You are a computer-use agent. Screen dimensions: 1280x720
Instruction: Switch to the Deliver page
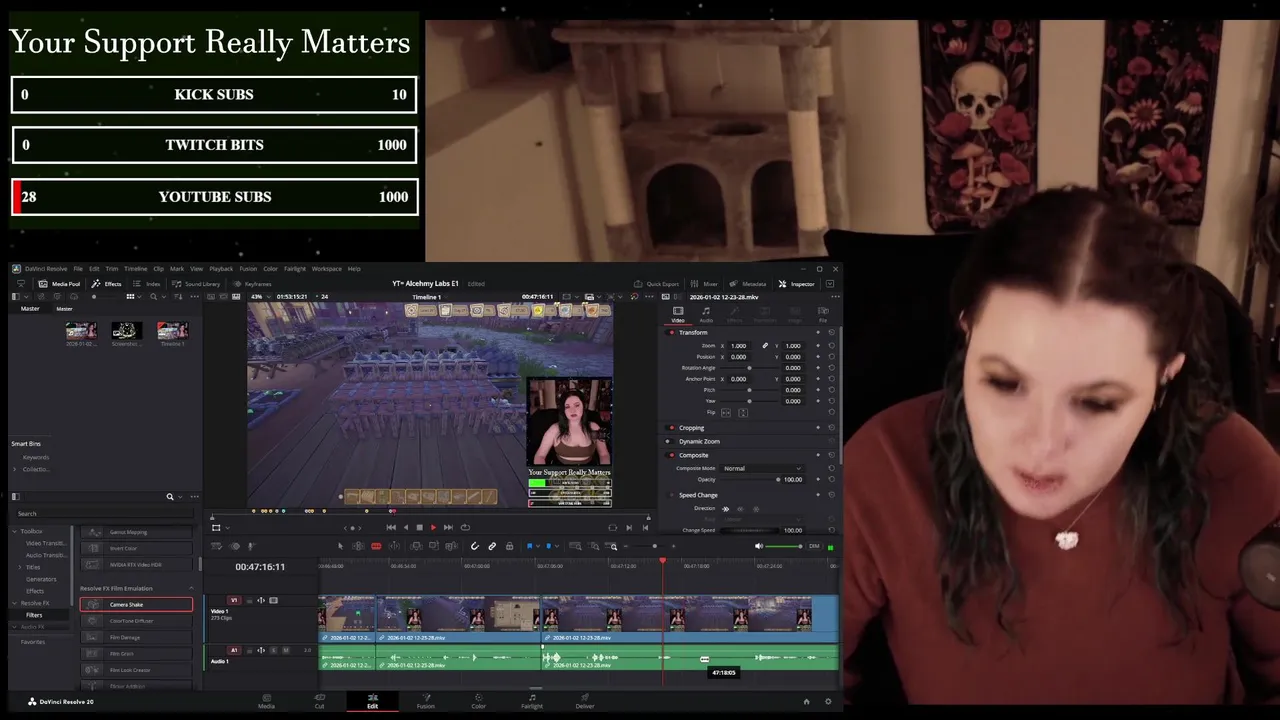tap(585, 700)
